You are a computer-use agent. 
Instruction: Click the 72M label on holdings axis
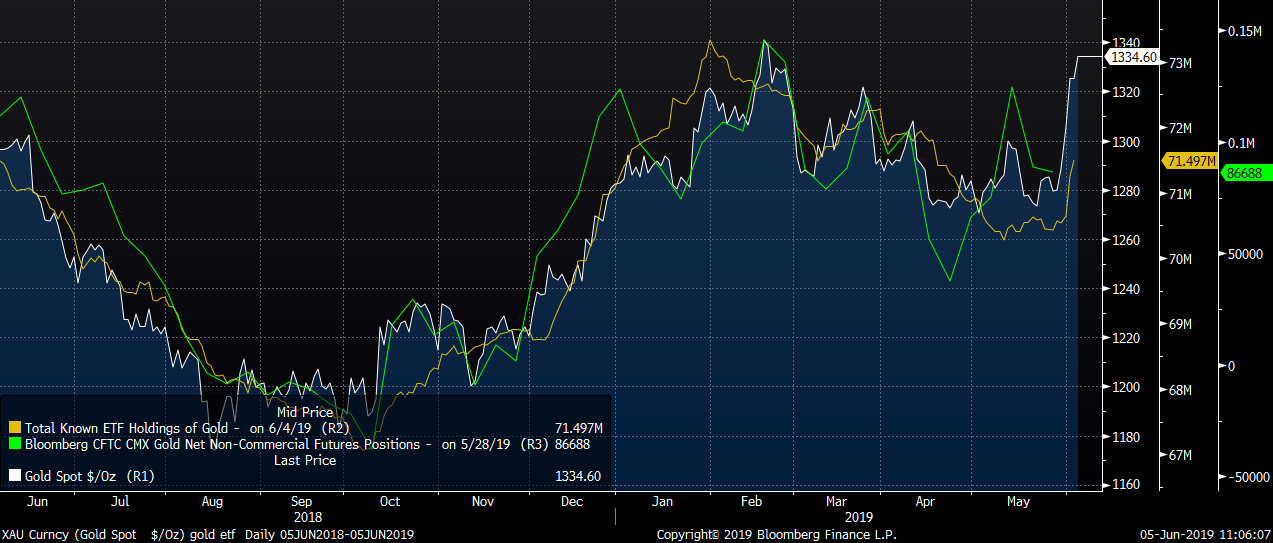pos(1181,128)
